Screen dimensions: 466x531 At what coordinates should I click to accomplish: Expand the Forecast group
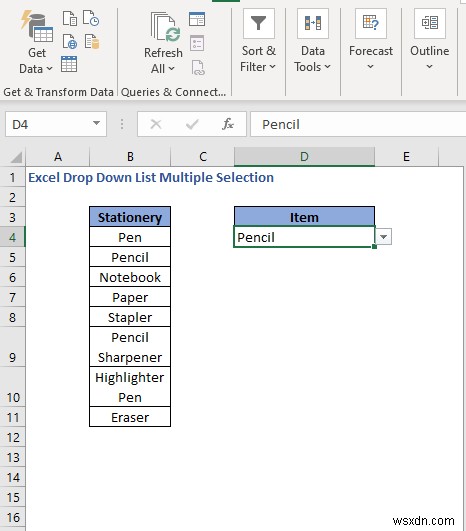371,41
